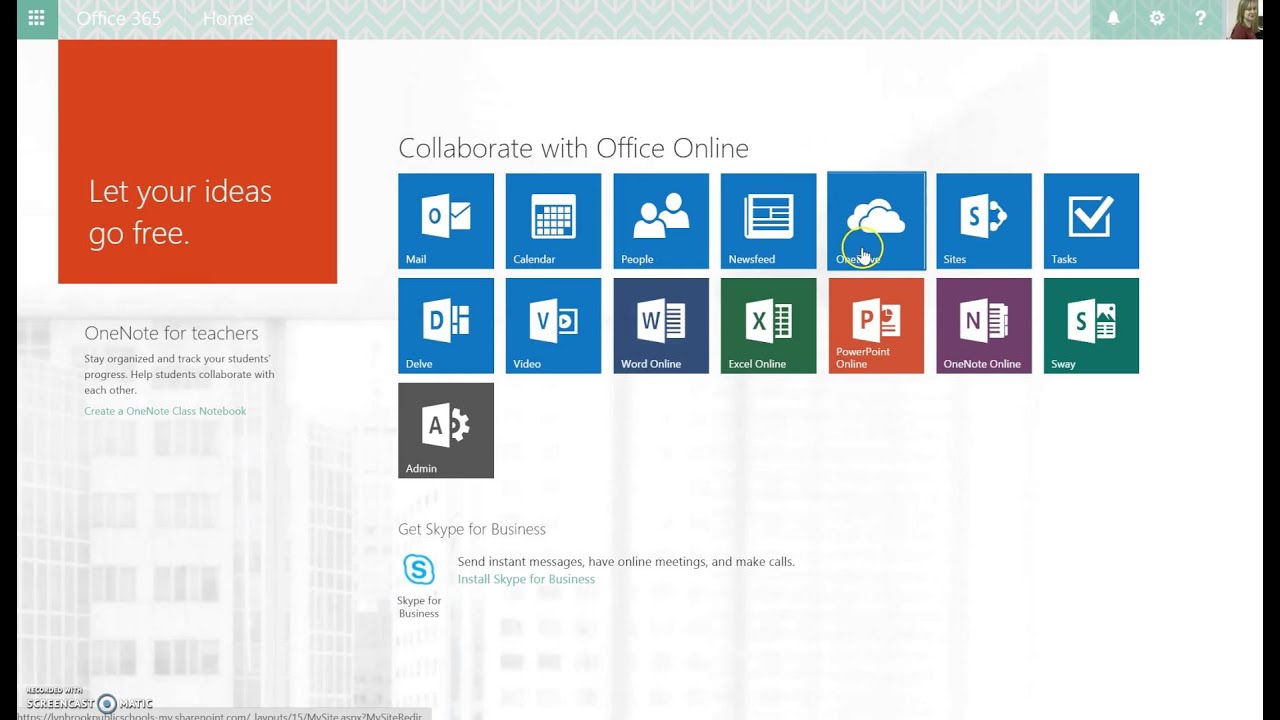Click the Office 365 header label
1280x720 pixels.
point(119,18)
